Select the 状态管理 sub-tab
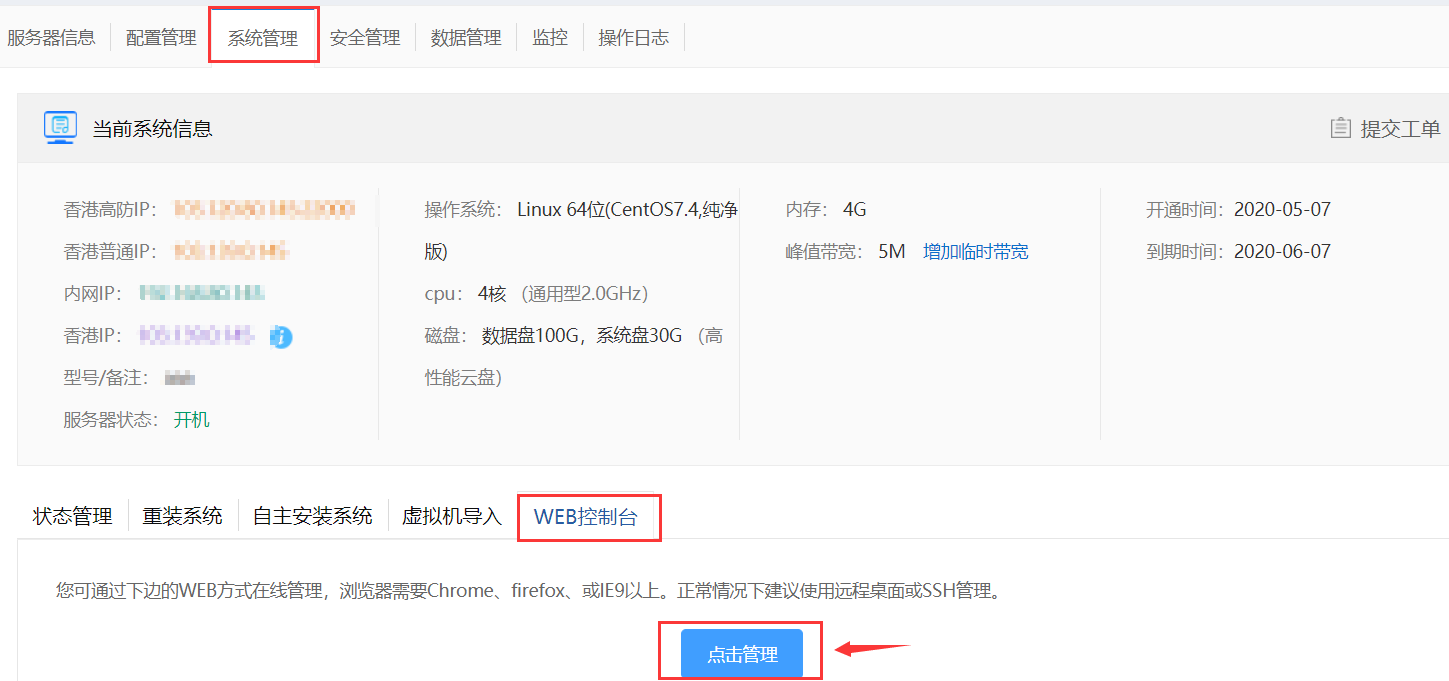Image resolution: width=1449 pixels, height=681 pixels. tap(73, 516)
